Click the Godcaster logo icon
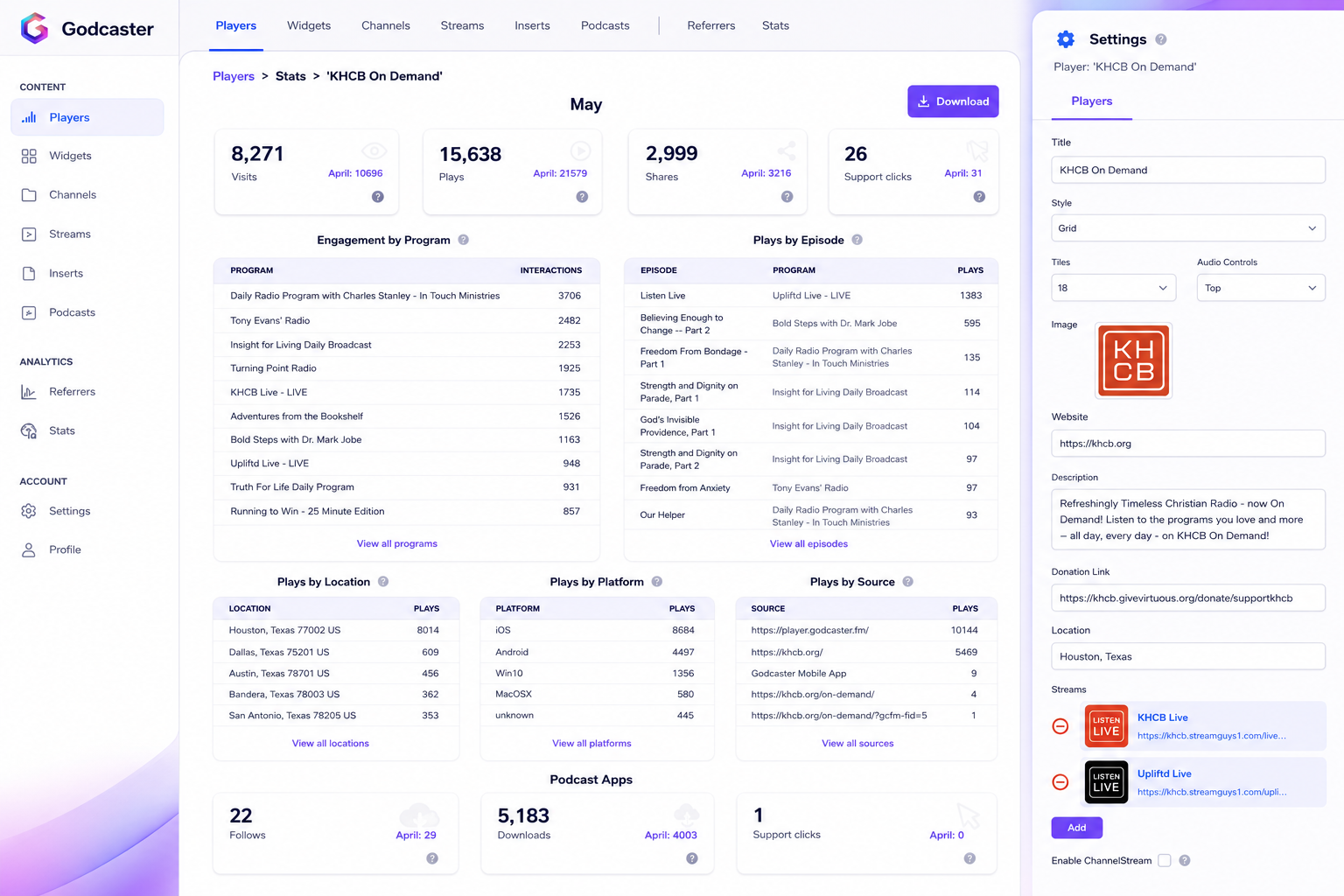 pyautogui.click(x=34, y=28)
